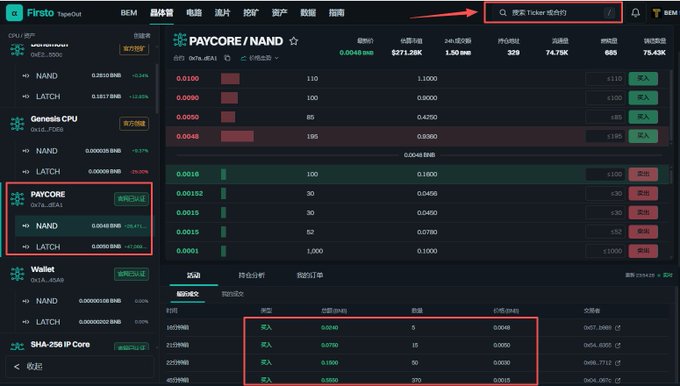Image resolution: width=680 pixels, height=386 pixels.
Task: Sell at the 0.0015 row with quantity 52
Action: point(643,232)
